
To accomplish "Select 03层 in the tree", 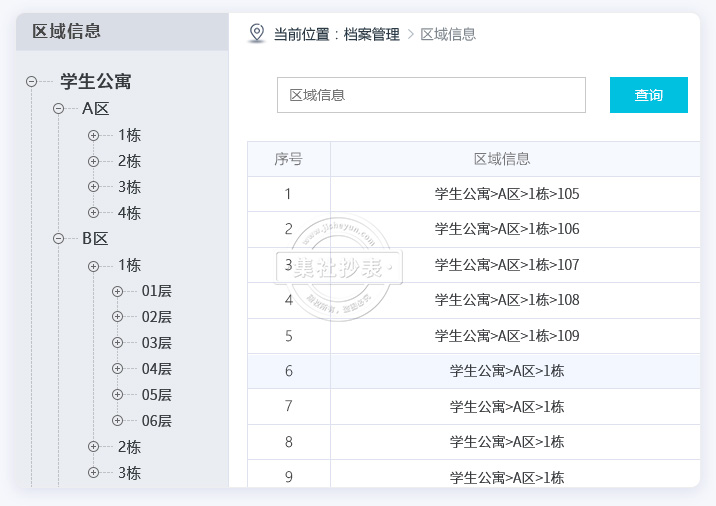I will pyautogui.click(x=156, y=343).
